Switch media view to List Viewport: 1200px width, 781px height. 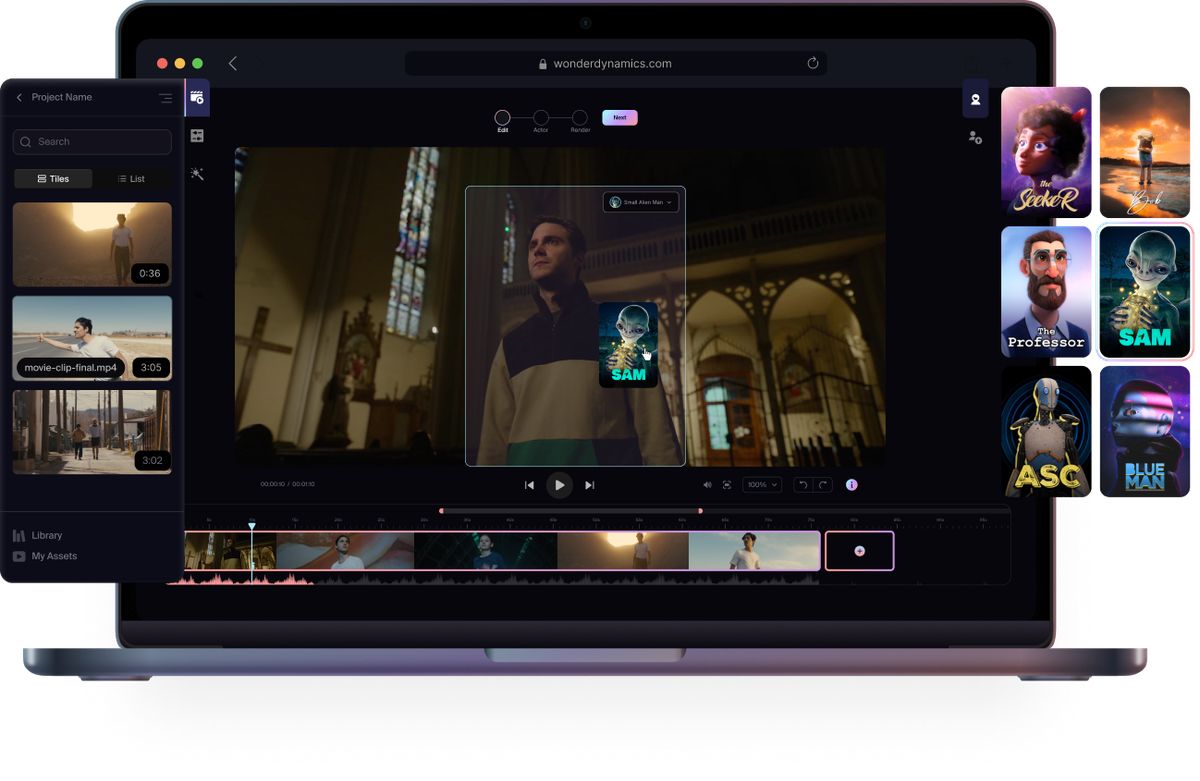[131, 179]
